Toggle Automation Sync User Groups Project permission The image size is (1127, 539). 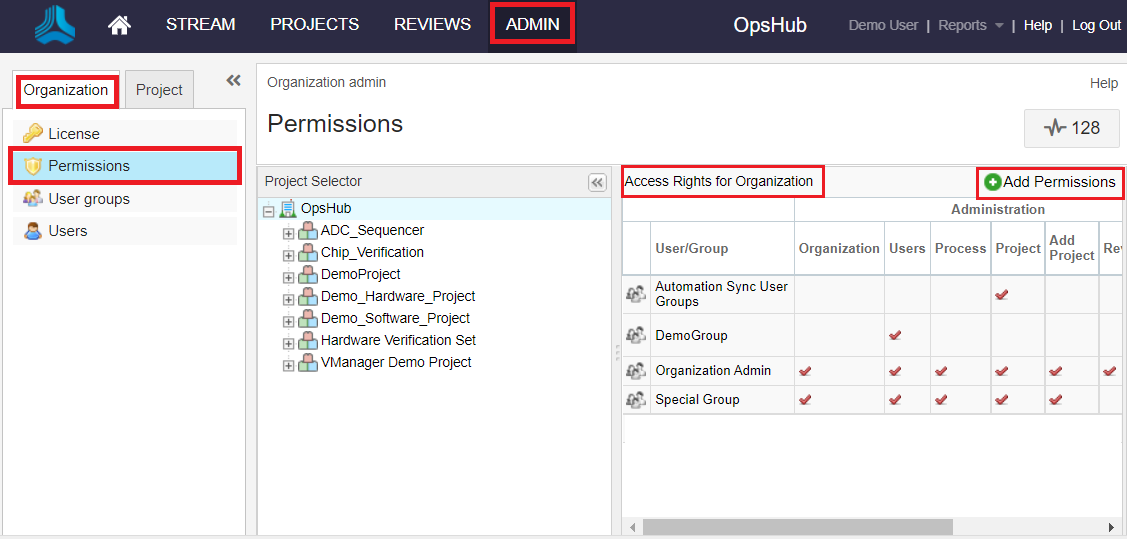click(x=1002, y=295)
